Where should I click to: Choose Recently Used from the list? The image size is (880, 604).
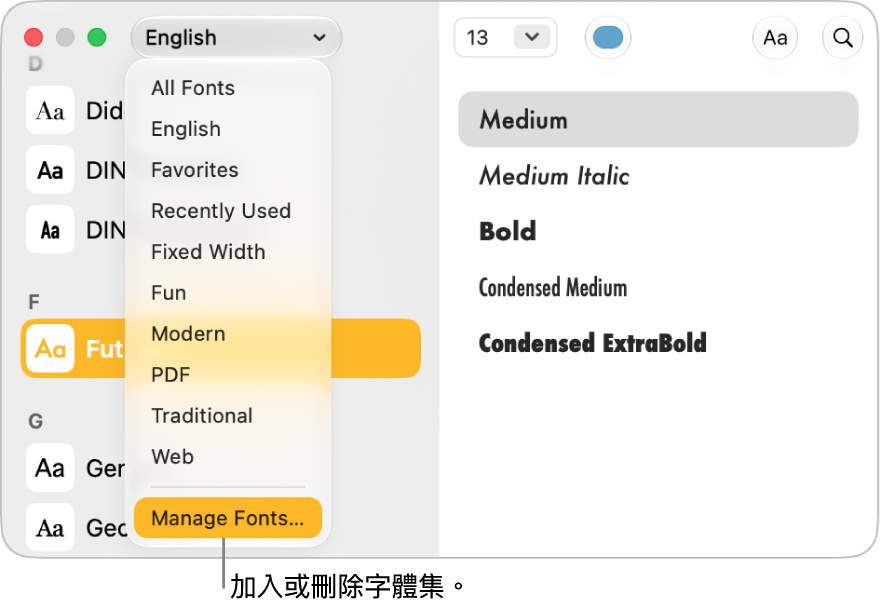[x=221, y=211]
